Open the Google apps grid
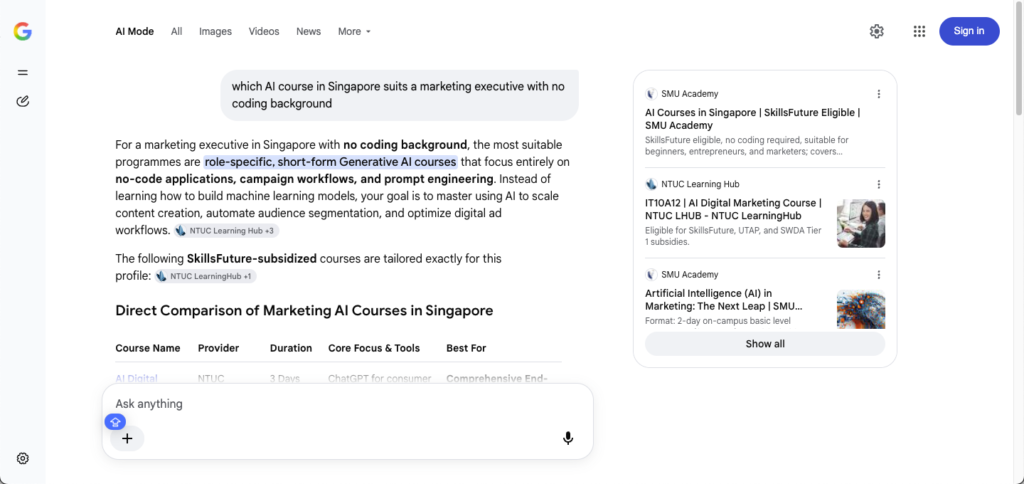The height and width of the screenshot is (484, 1024). [x=920, y=31]
